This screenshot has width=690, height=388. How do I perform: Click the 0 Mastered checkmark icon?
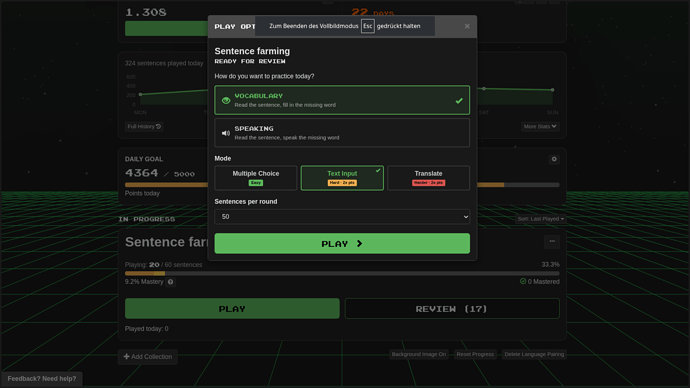click(523, 281)
